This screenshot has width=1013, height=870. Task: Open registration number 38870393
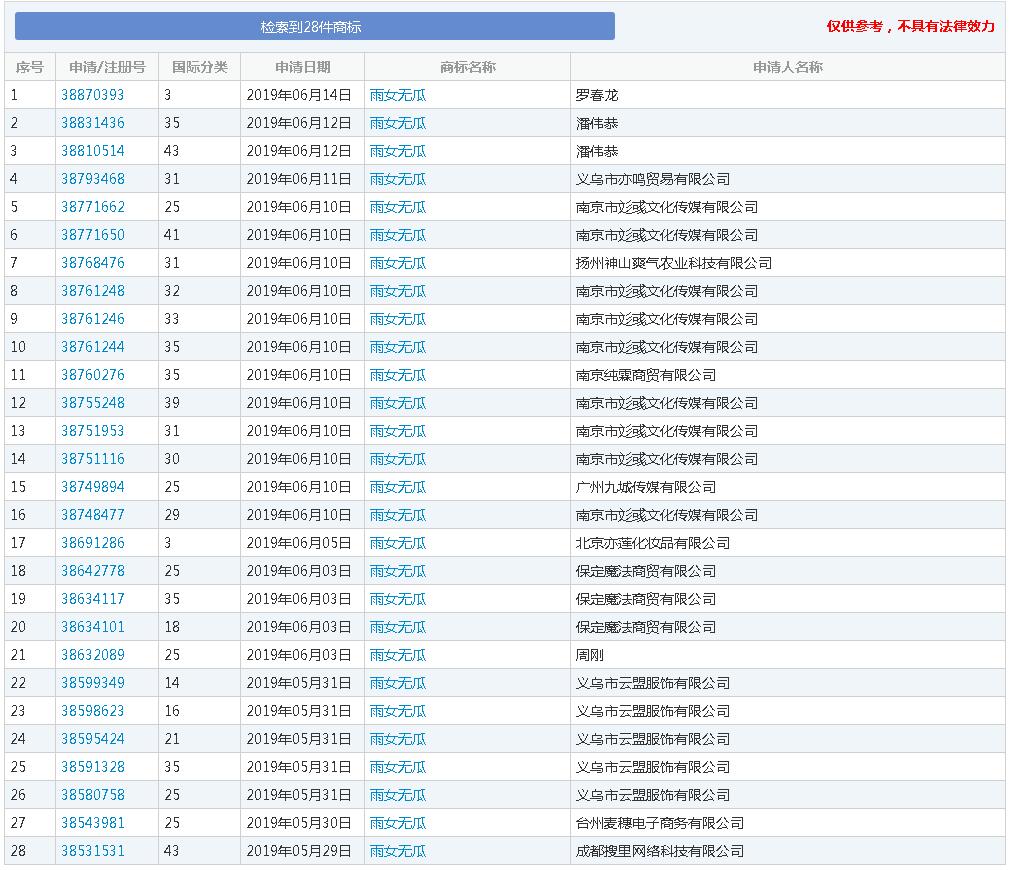tap(93, 95)
